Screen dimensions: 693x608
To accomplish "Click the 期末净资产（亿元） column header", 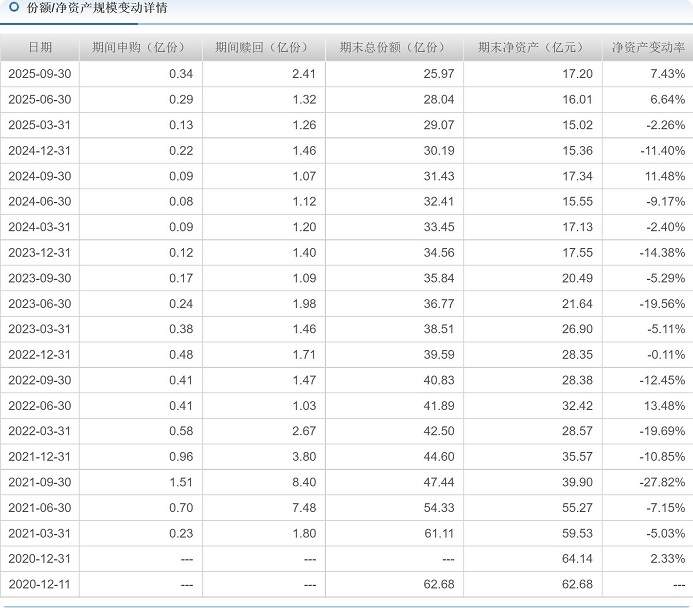I will click(532, 47).
